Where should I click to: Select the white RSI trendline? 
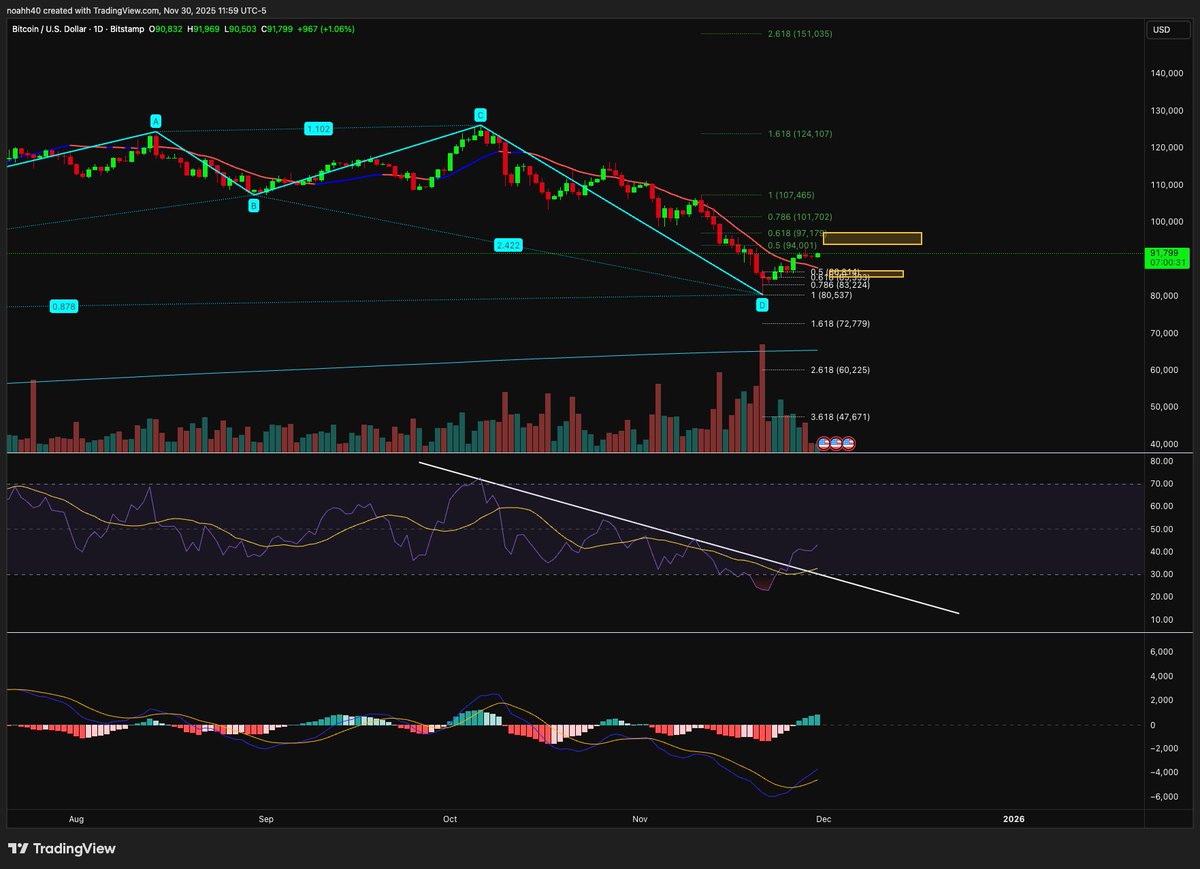(x=688, y=537)
